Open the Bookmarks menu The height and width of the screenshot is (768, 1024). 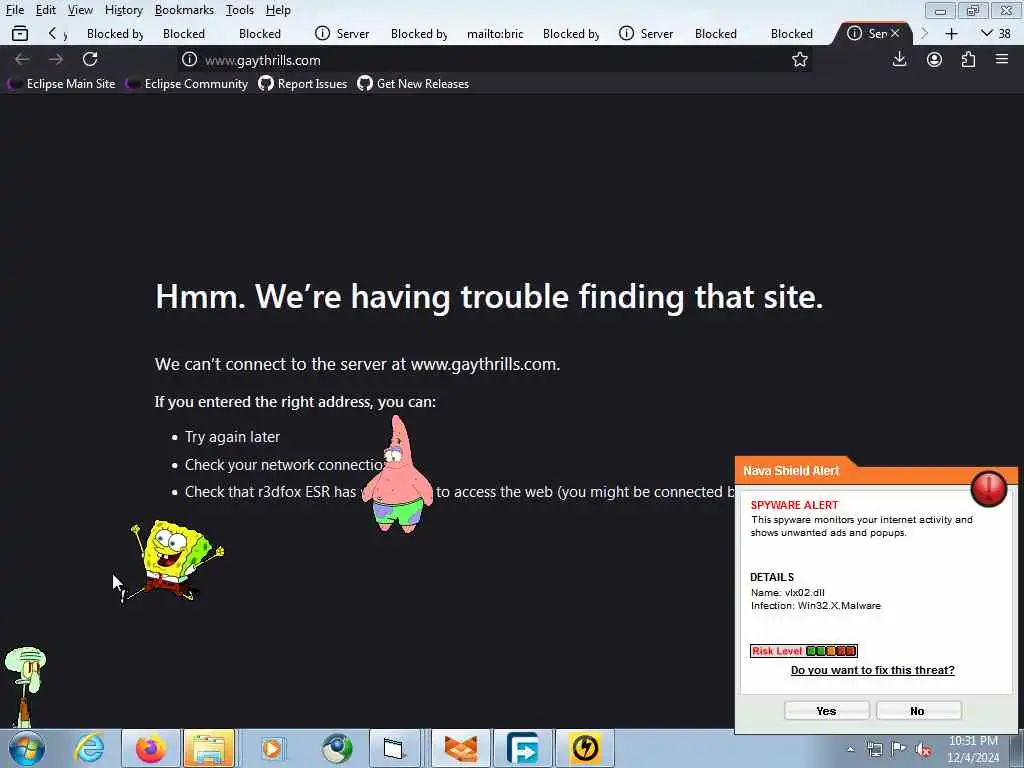pos(184,10)
